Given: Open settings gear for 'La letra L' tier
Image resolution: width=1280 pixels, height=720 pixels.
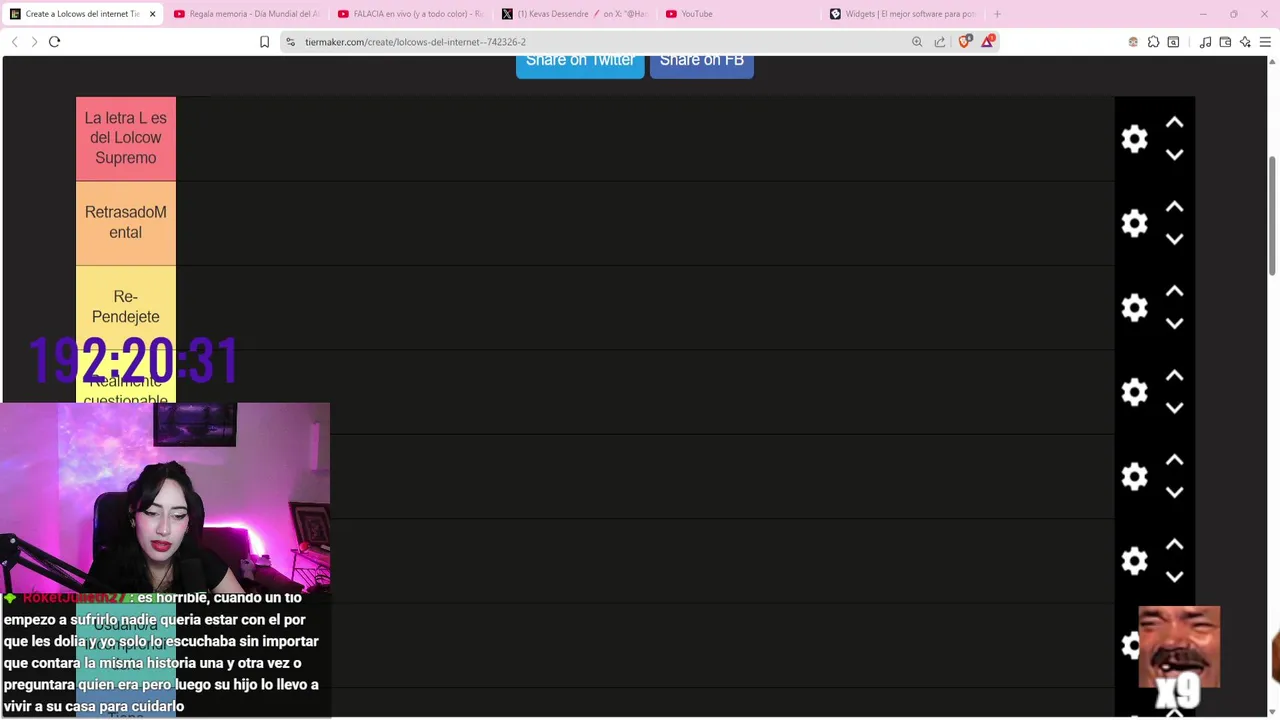Looking at the screenshot, I should click(x=1134, y=139).
